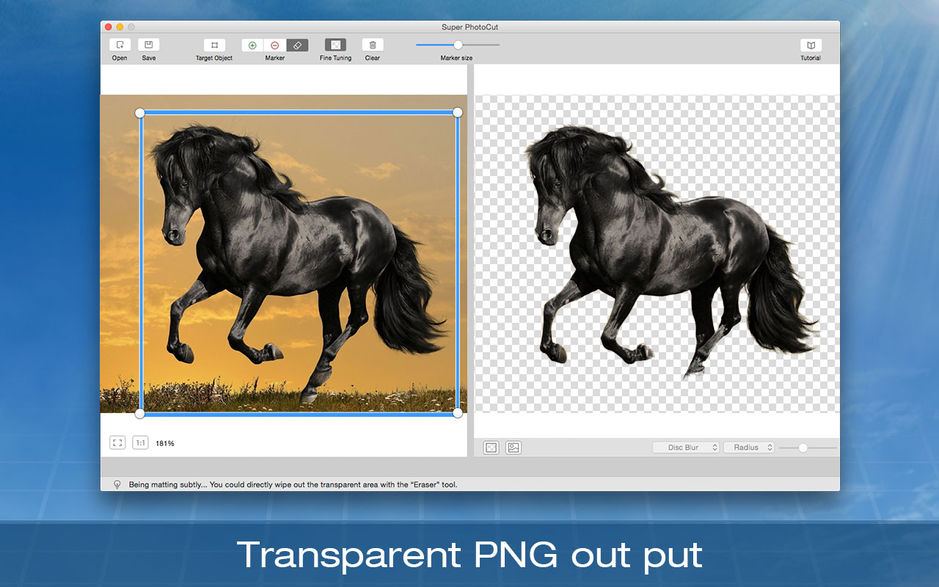The height and width of the screenshot is (587, 939).
Task: Click the fit-to-screen zoom icon
Action: [x=118, y=440]
